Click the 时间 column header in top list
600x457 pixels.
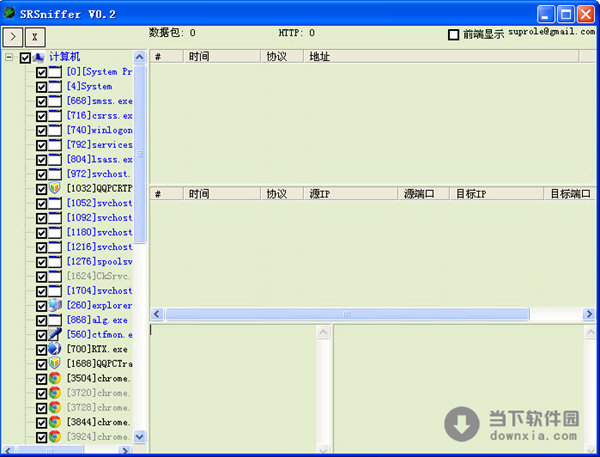coord(222,57)
